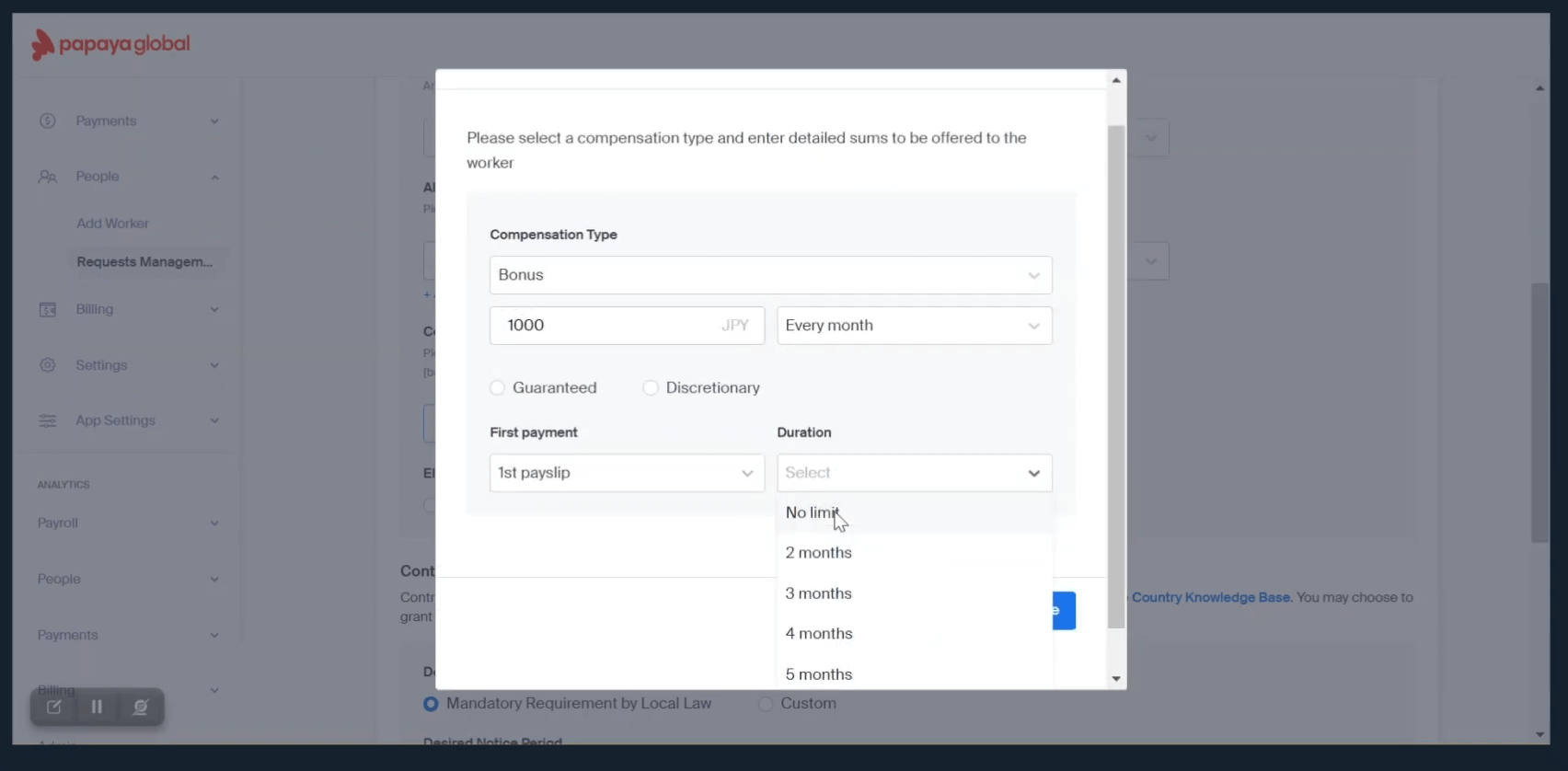This screenshot has height=771, width=1568.
Task: Expand the Payments sidebar section
Action: pos(214,121)
